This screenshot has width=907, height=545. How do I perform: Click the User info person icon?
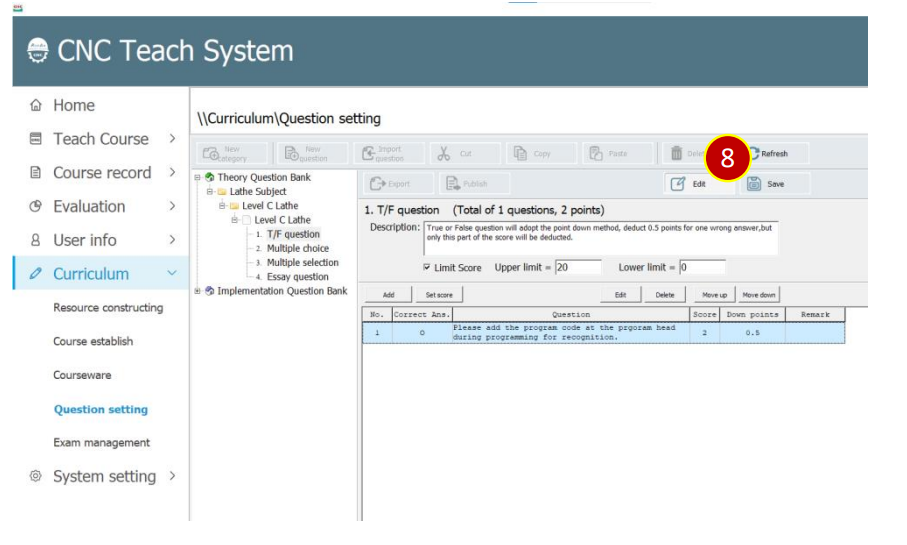[x=36, y=240]
